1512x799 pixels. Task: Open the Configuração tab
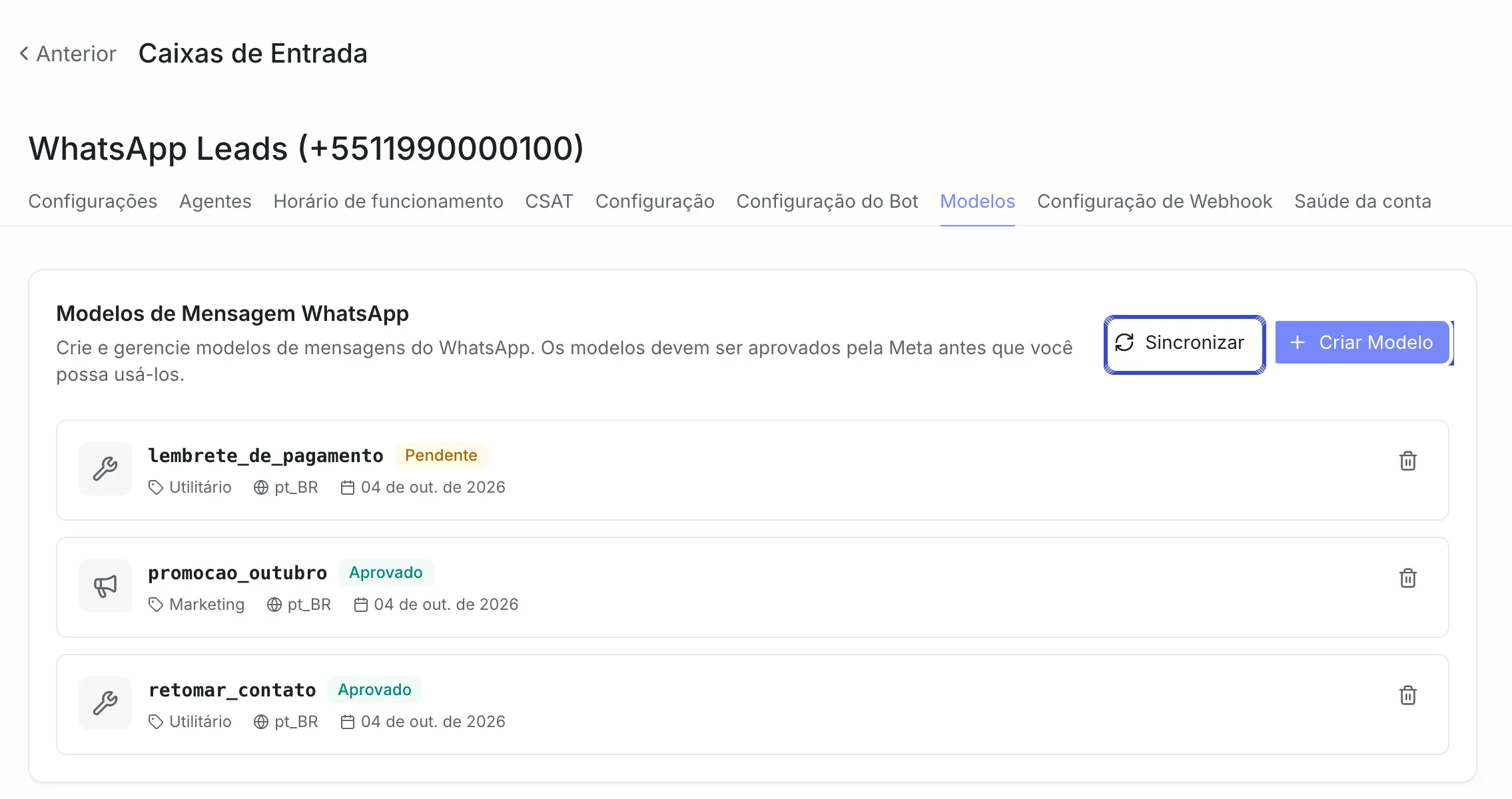(x=655, y=201)
